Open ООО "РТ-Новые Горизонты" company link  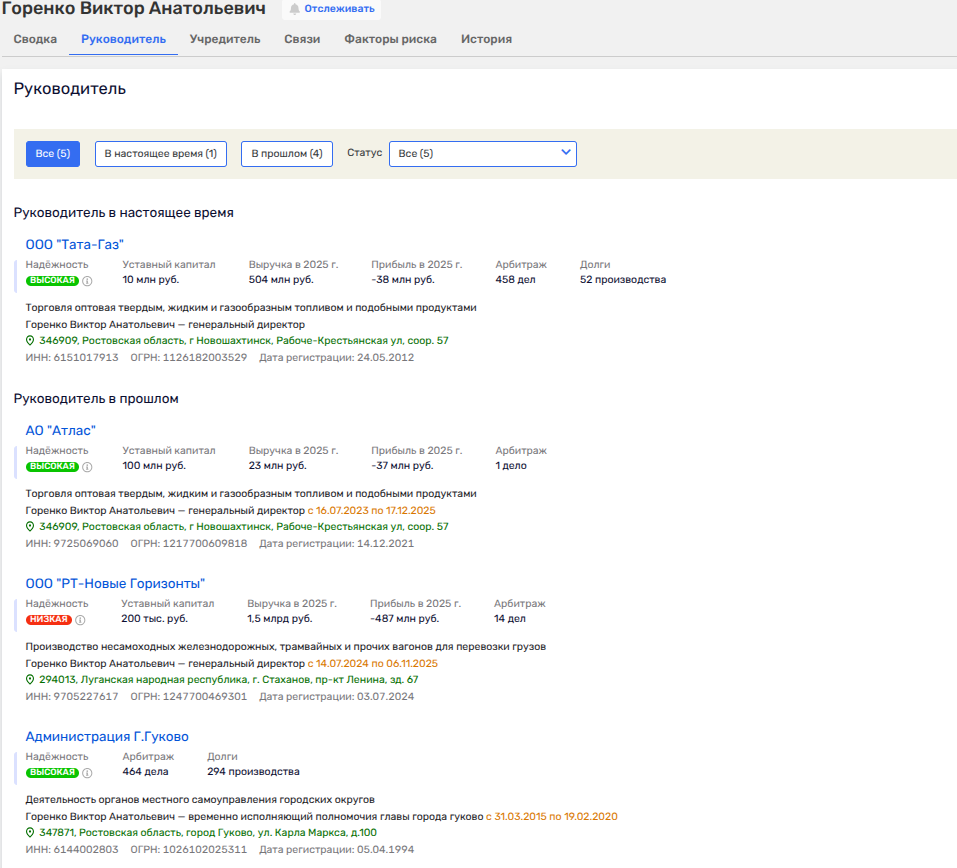[x=115, y=583]
